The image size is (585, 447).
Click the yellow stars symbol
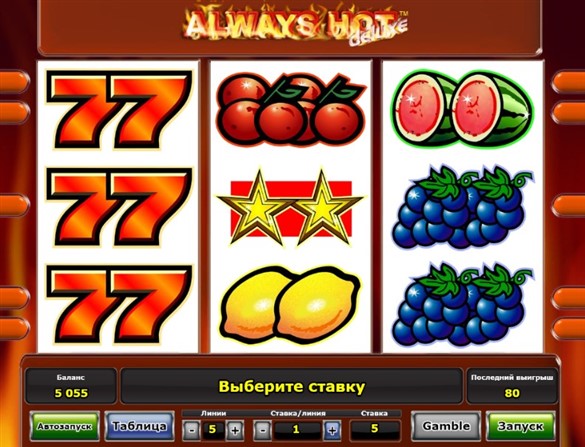pos(291,208)
